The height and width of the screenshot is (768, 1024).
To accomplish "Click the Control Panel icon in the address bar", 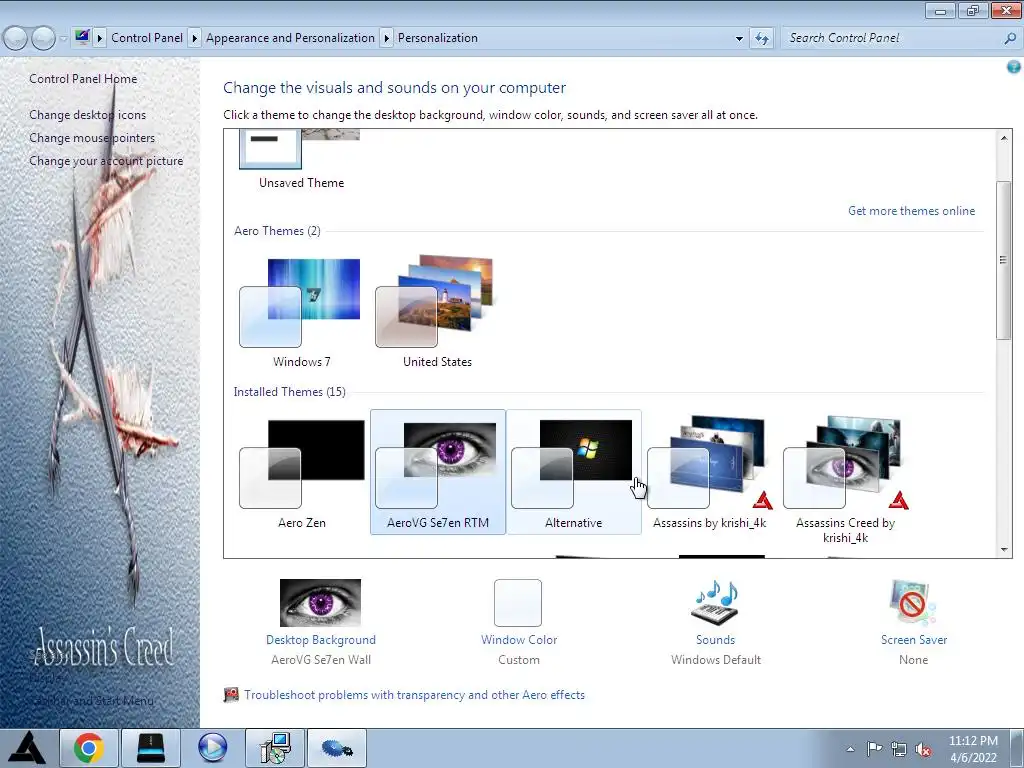I will [x=82, y=37].
